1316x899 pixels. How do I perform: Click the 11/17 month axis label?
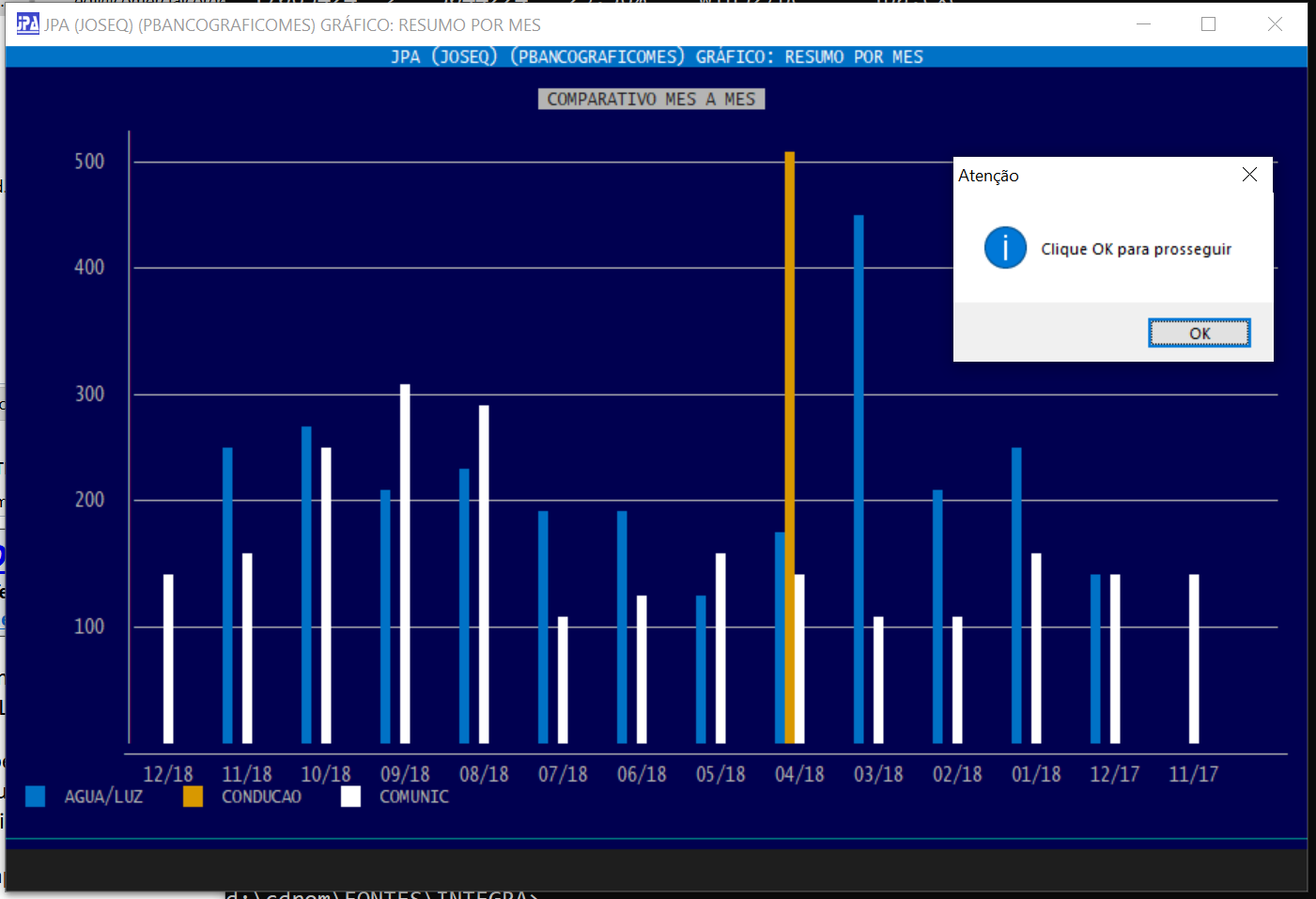click(1193, 774)
